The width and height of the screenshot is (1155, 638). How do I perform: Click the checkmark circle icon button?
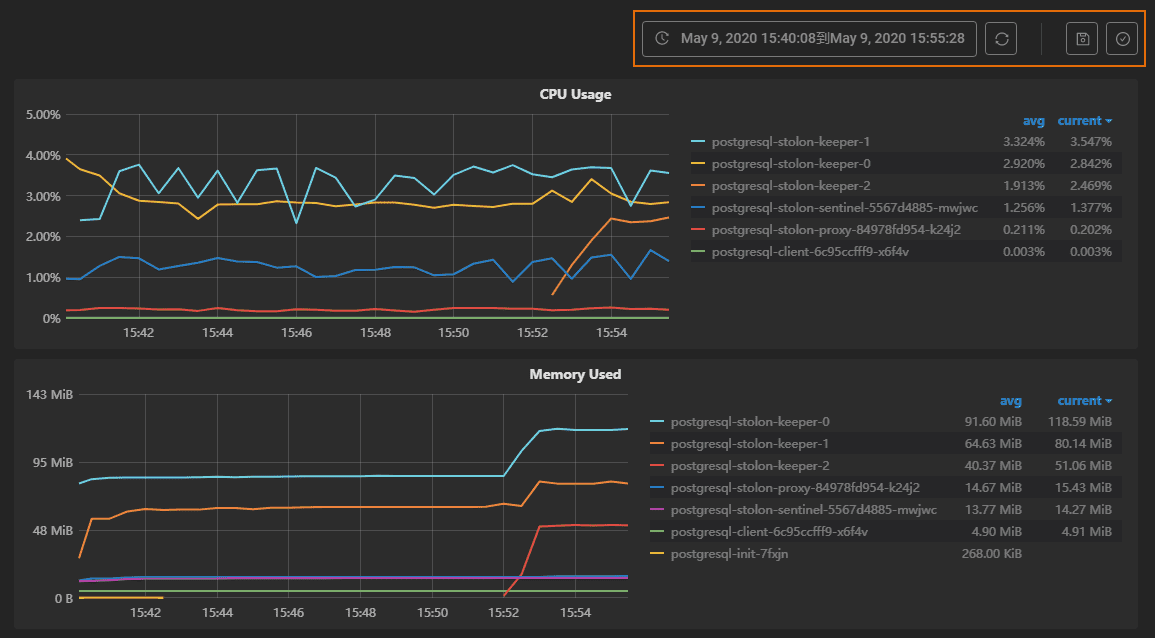[1122, 39]
